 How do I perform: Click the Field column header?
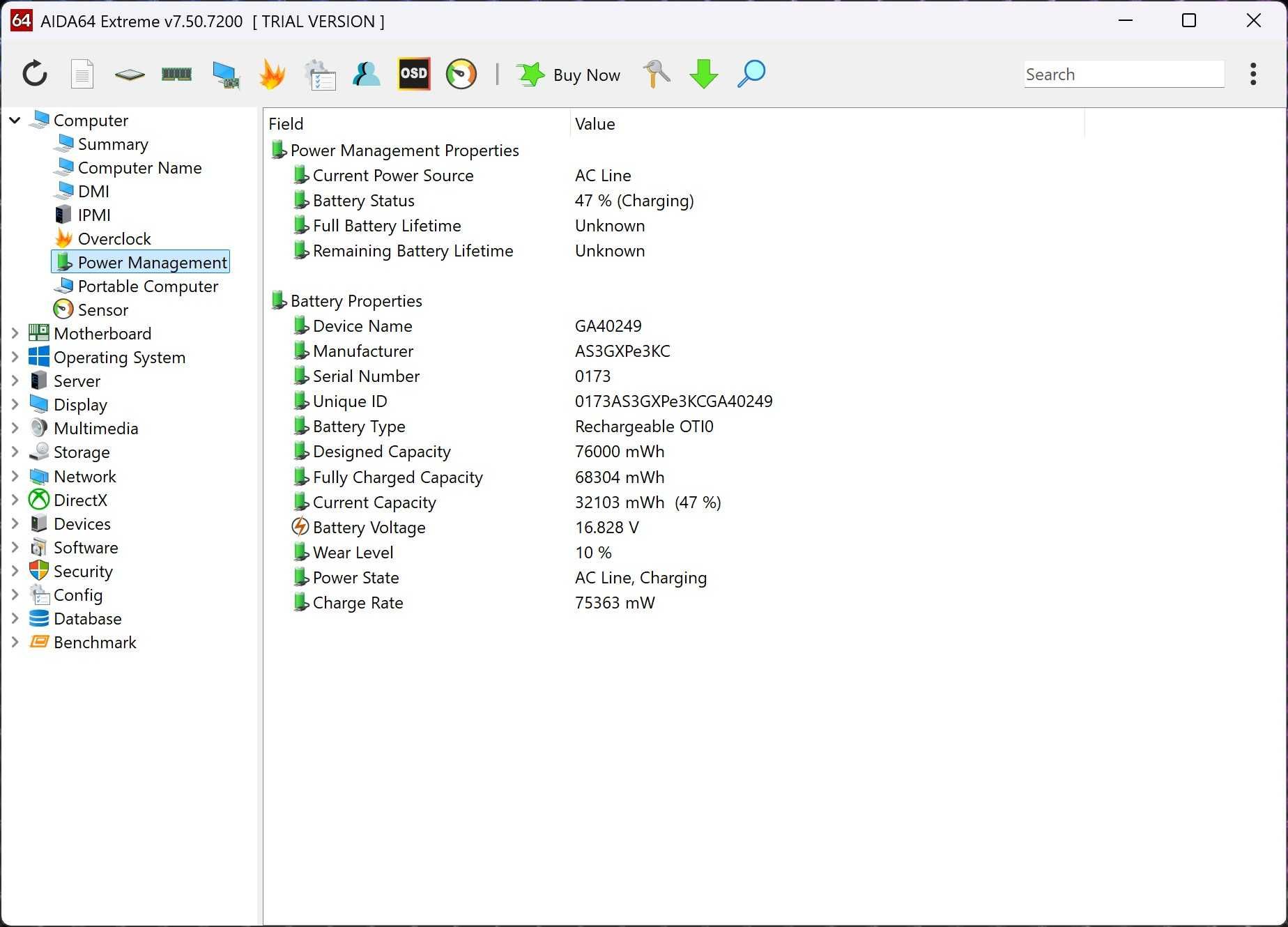(416, 123)
